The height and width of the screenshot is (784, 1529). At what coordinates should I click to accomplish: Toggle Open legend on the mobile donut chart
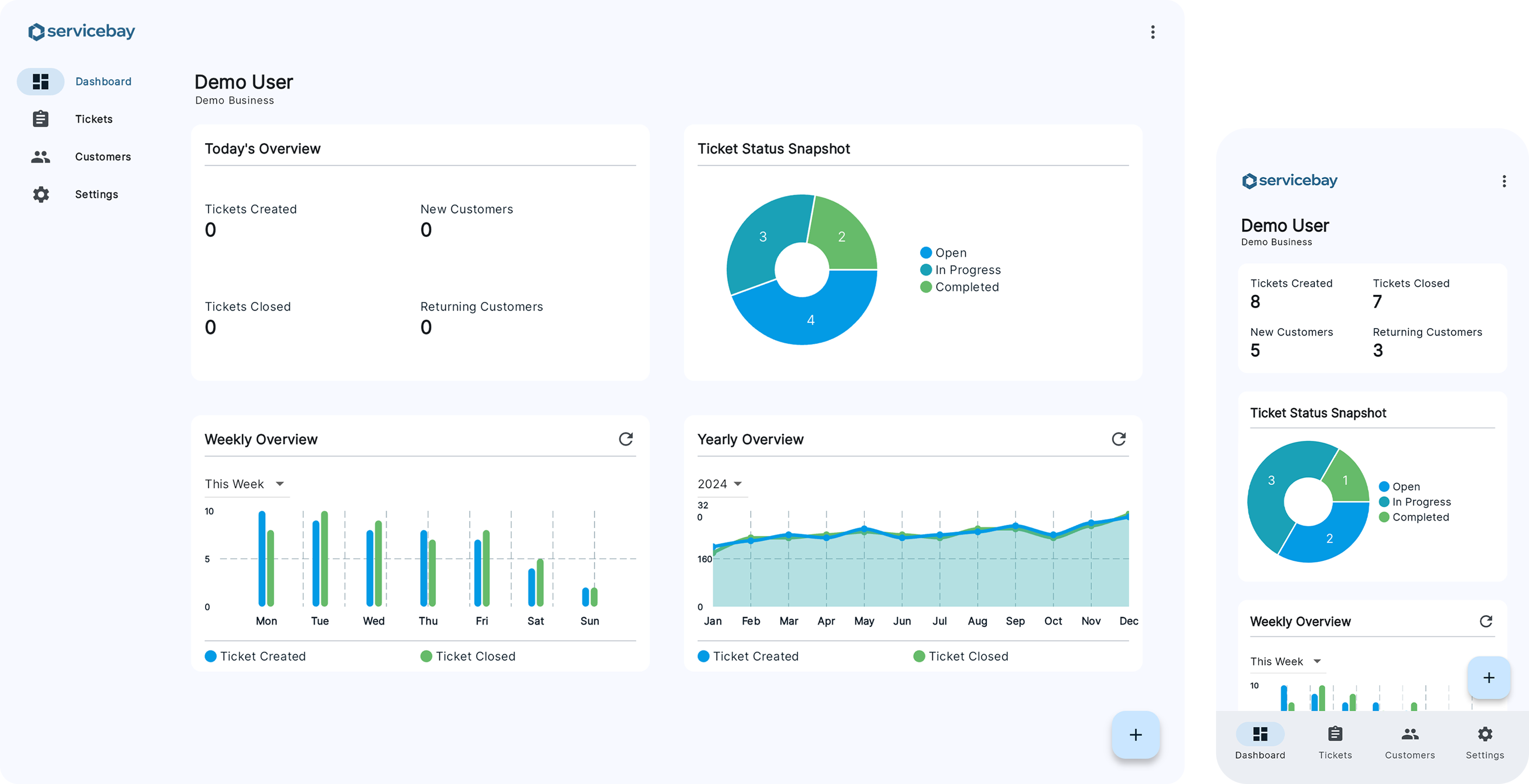point(1399,487)
